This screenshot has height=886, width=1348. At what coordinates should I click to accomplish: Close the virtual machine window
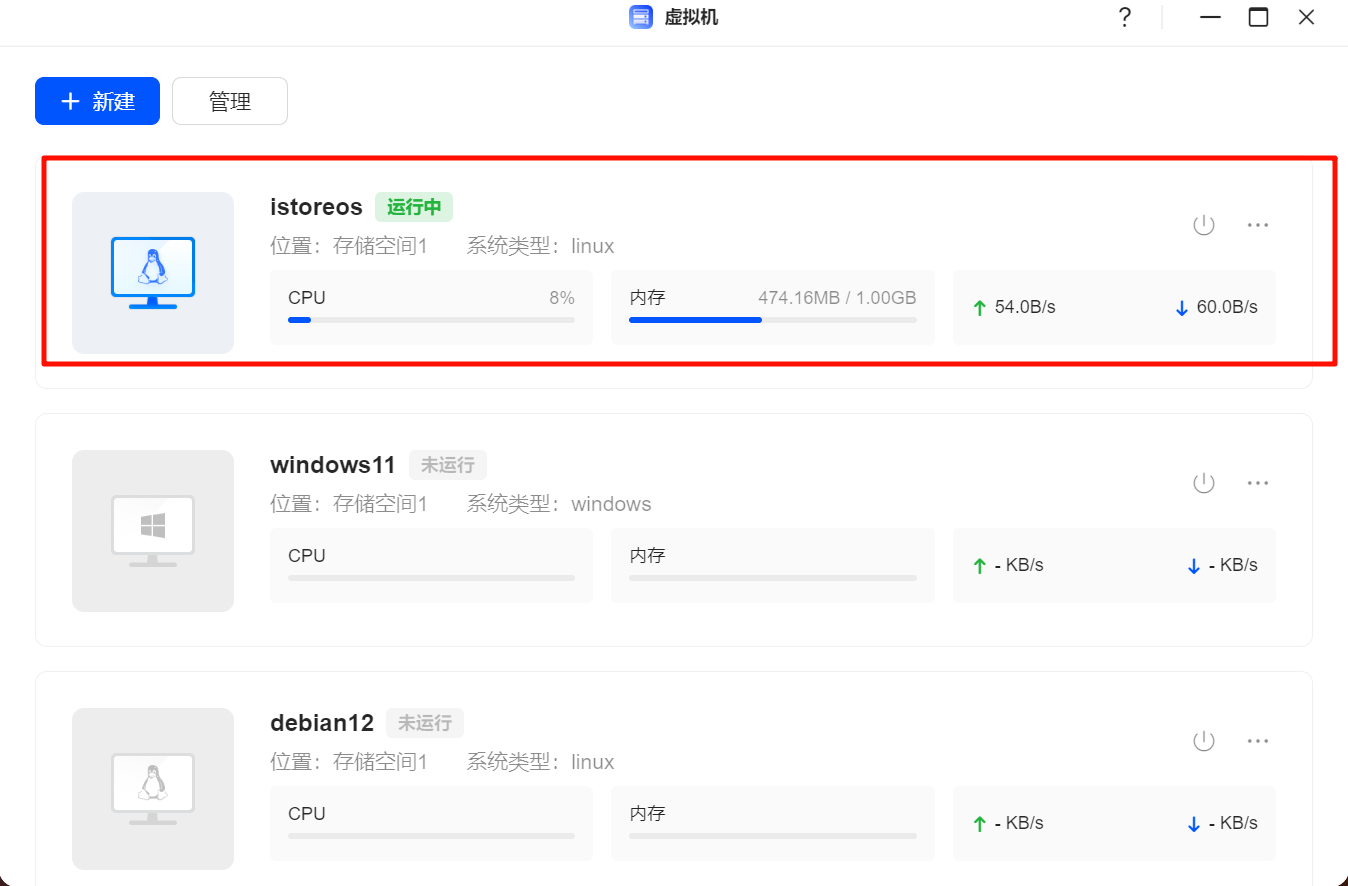pos(1306,17)
